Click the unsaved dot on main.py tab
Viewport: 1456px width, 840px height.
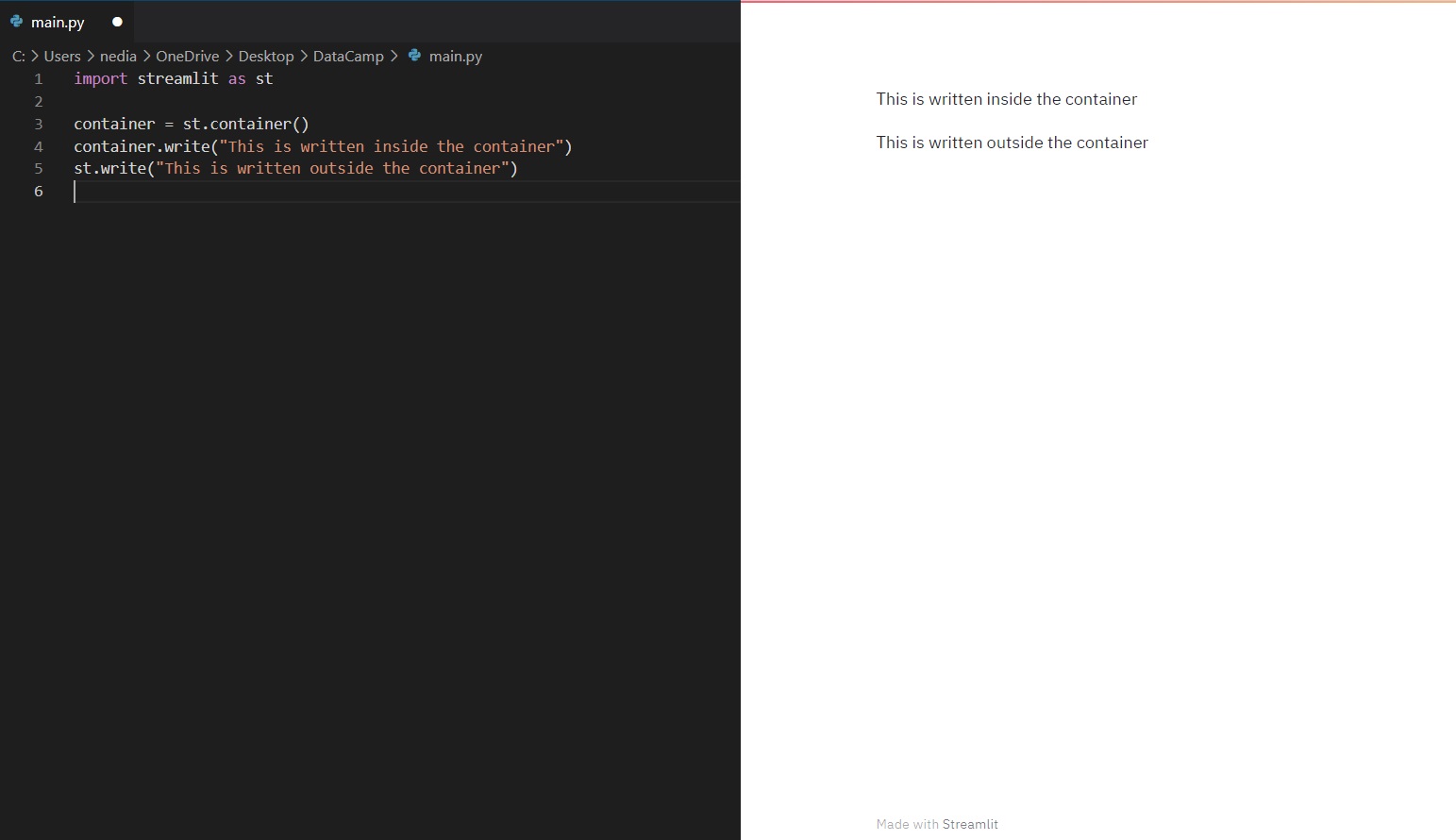coord(117,22)
